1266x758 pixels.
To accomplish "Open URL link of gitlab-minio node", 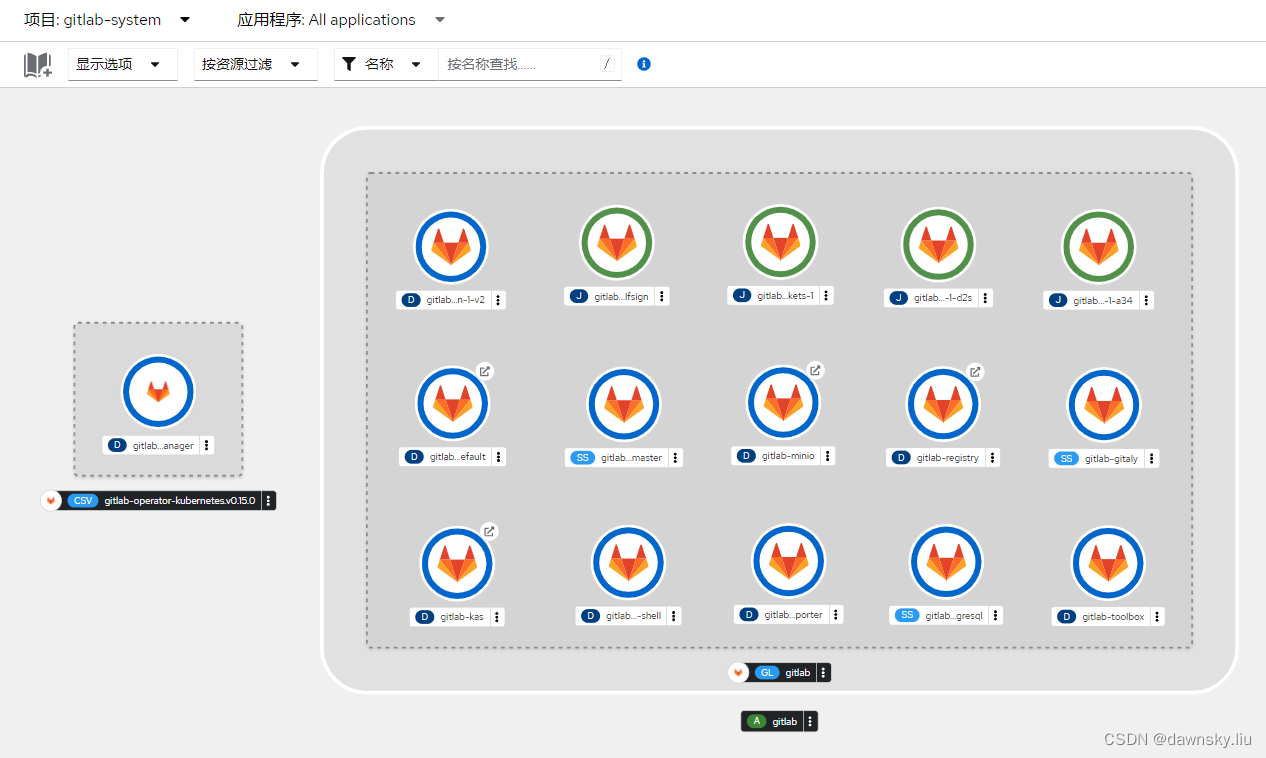I will (x=815, y=370).
